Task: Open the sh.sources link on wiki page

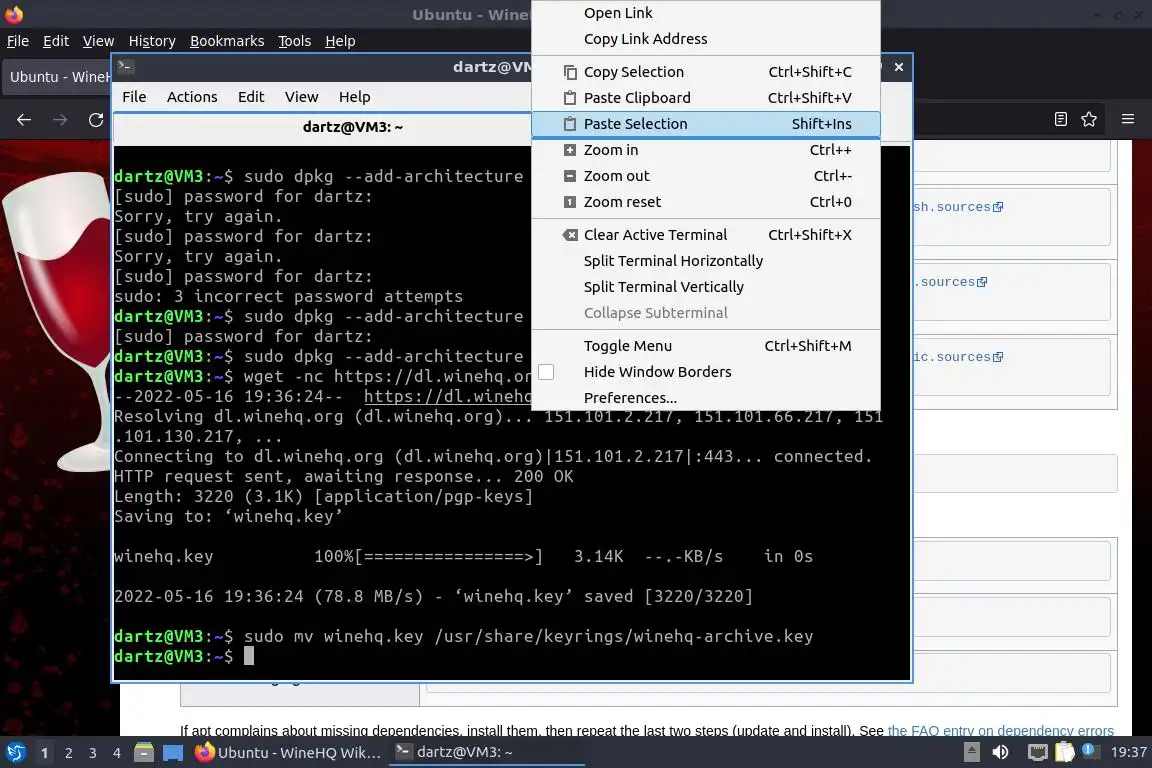Action: [957, 207]
